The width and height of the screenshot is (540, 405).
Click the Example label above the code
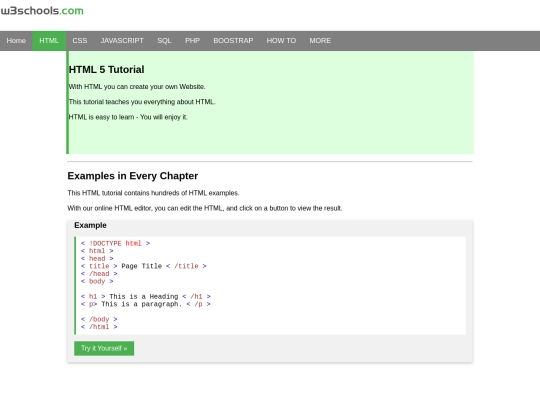pos(90,225)
